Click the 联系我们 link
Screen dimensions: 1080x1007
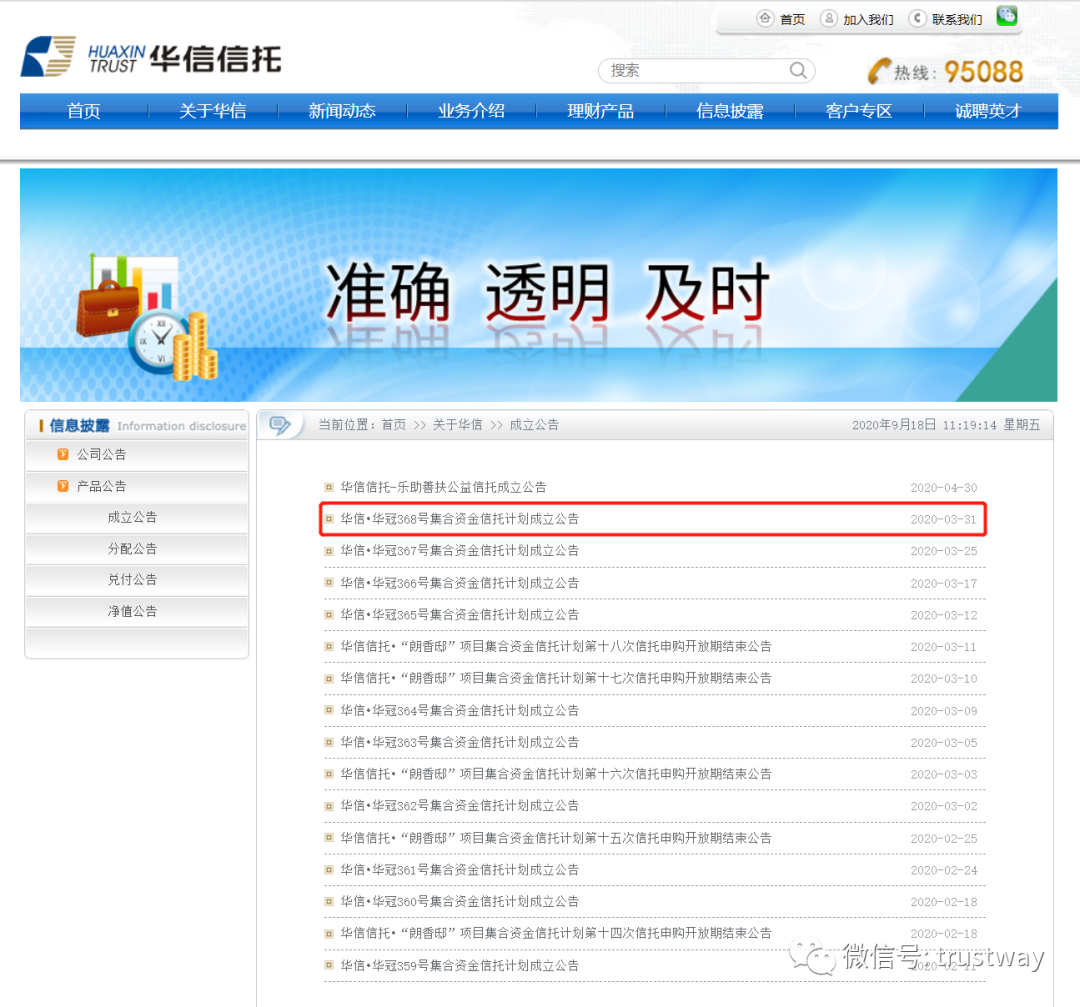pos(957,19)
